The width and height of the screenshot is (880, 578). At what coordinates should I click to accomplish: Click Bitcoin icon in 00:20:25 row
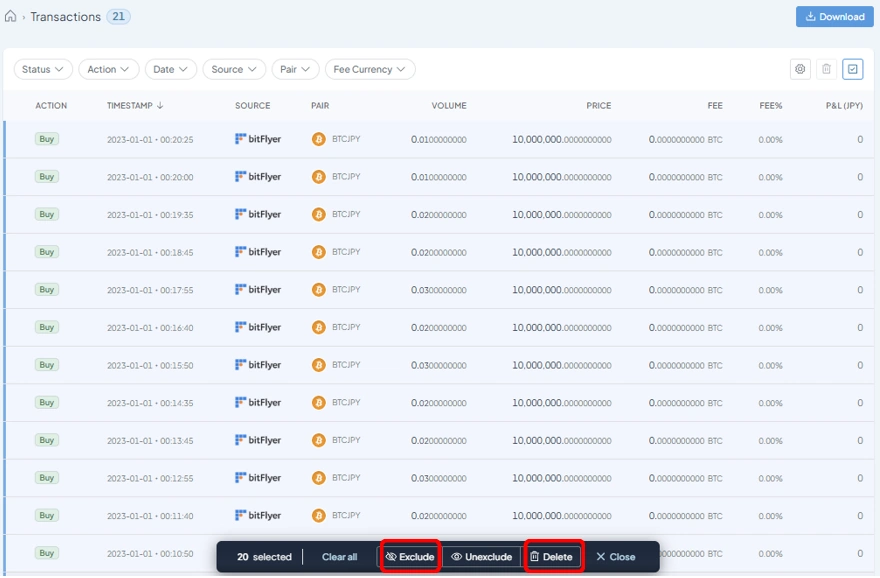pos(319,139)
